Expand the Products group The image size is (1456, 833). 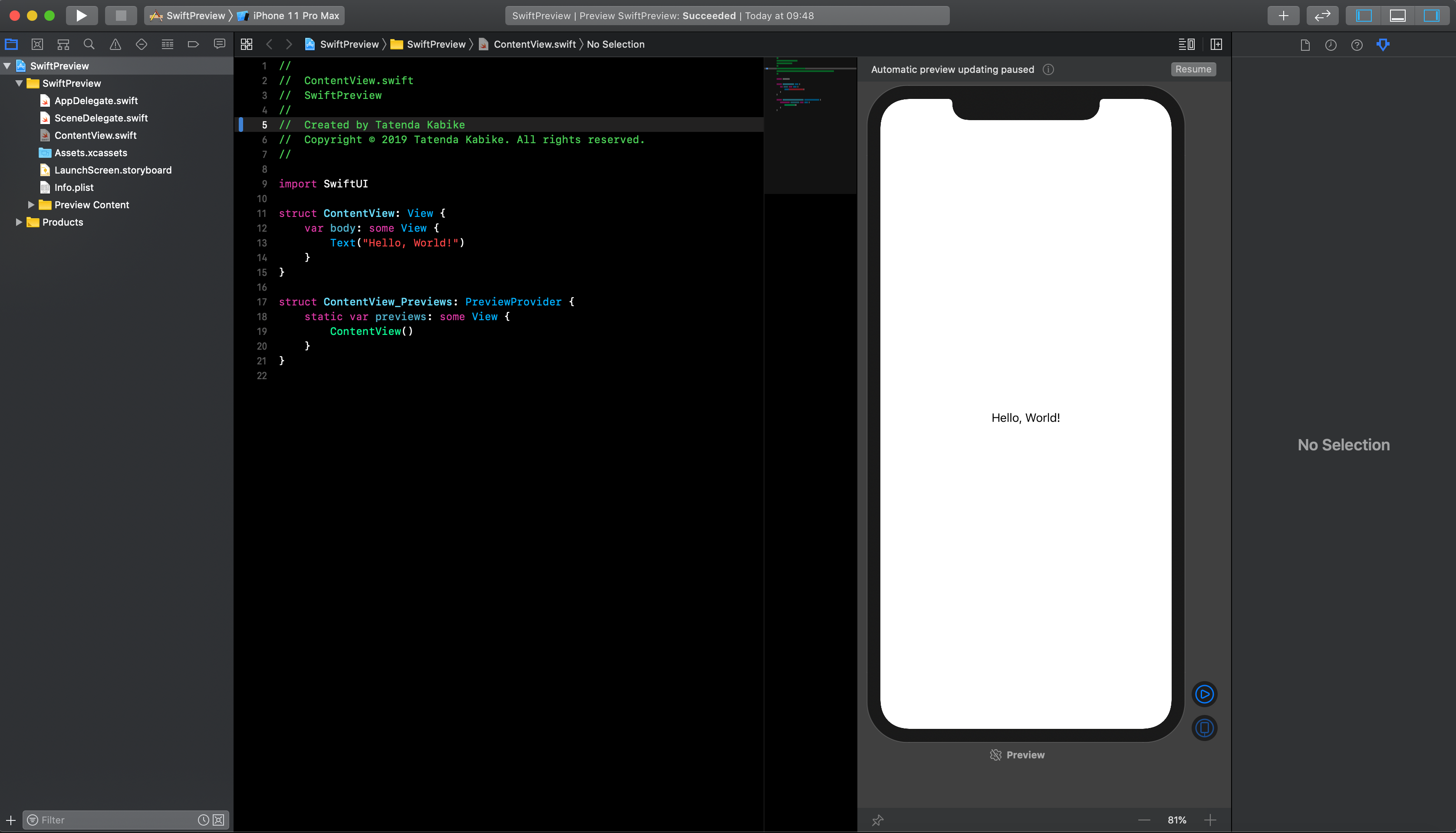pos(19,222)
